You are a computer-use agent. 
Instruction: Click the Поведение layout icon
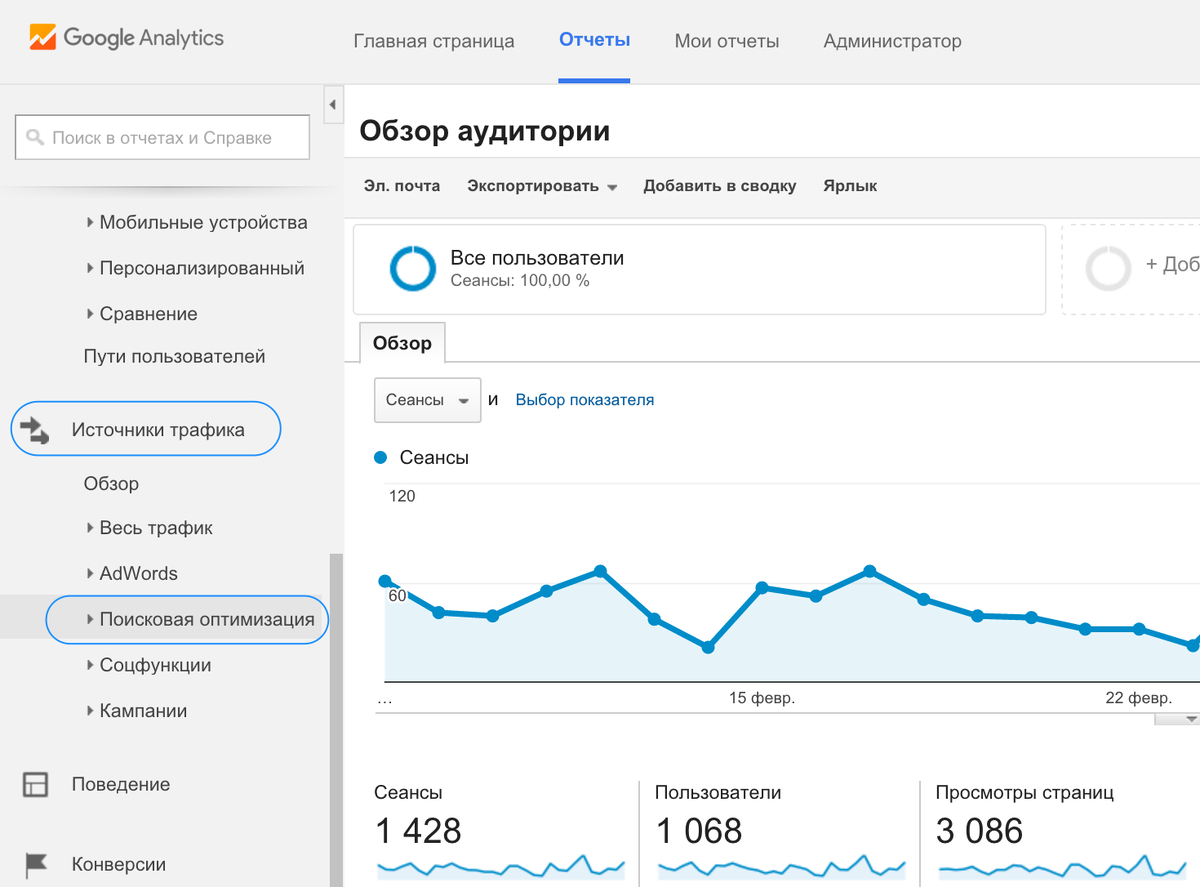(35, 784)
